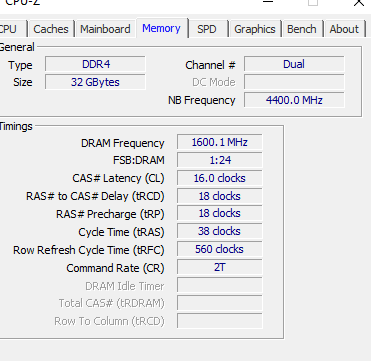Viewport: 371px width, 361px height.
Task: Click the Channel # label
Action: click(210, 65)
